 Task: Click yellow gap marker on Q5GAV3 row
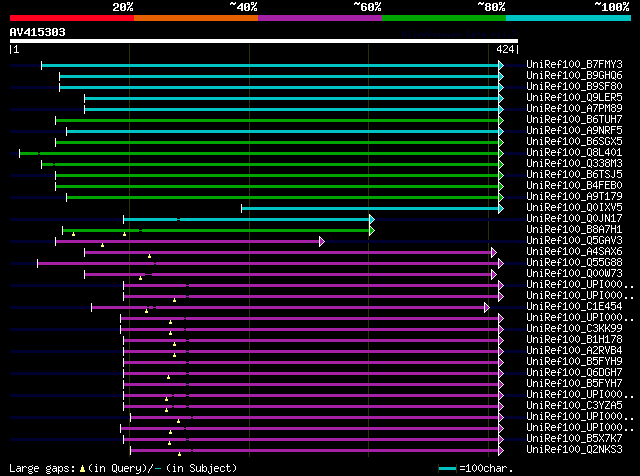(x=102, y=245)
